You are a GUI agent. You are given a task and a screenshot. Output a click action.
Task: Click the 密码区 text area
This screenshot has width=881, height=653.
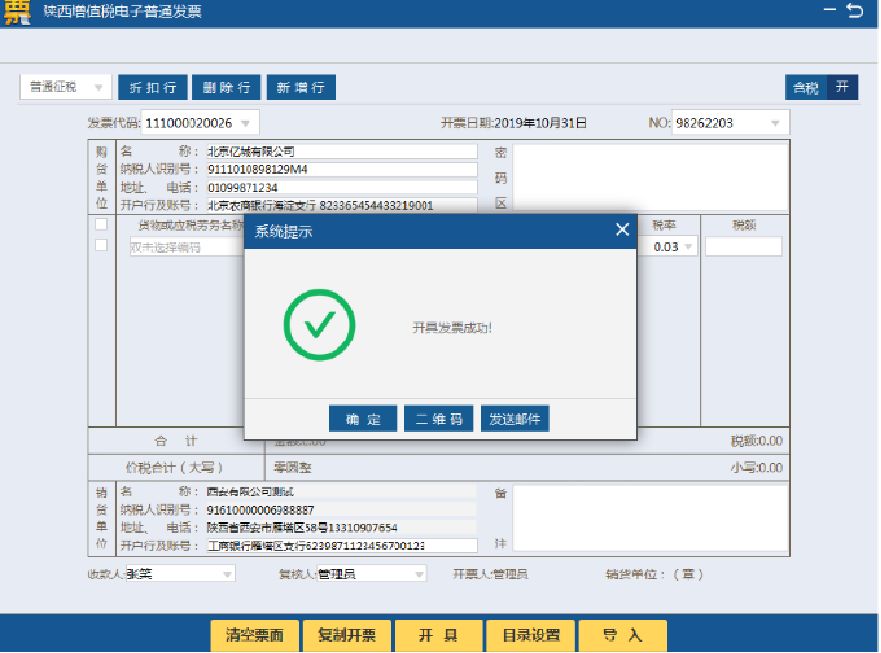(651, 177)
